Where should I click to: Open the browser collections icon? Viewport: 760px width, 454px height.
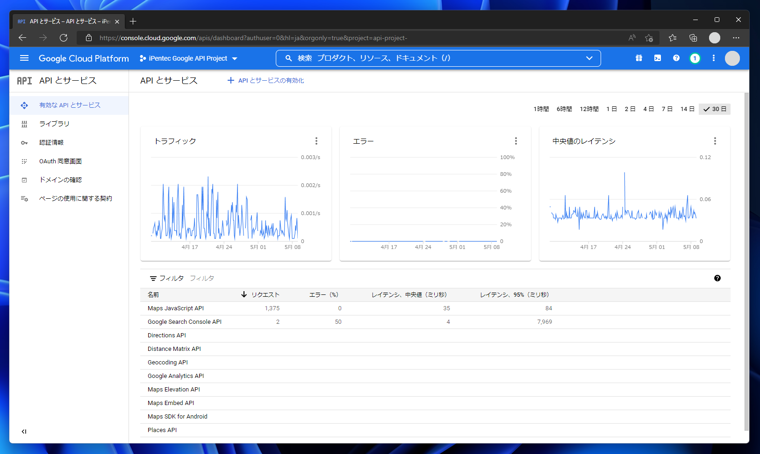tap(693, 38)
